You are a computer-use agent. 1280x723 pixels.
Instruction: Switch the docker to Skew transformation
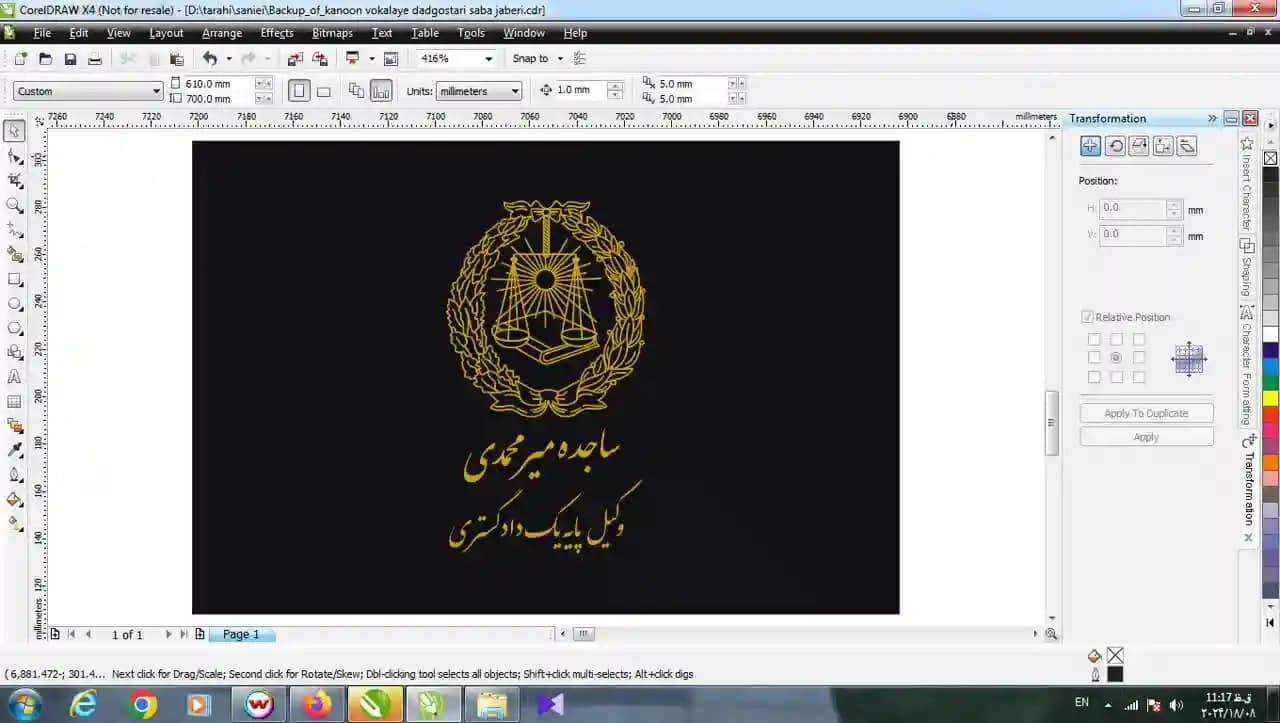1187,146
